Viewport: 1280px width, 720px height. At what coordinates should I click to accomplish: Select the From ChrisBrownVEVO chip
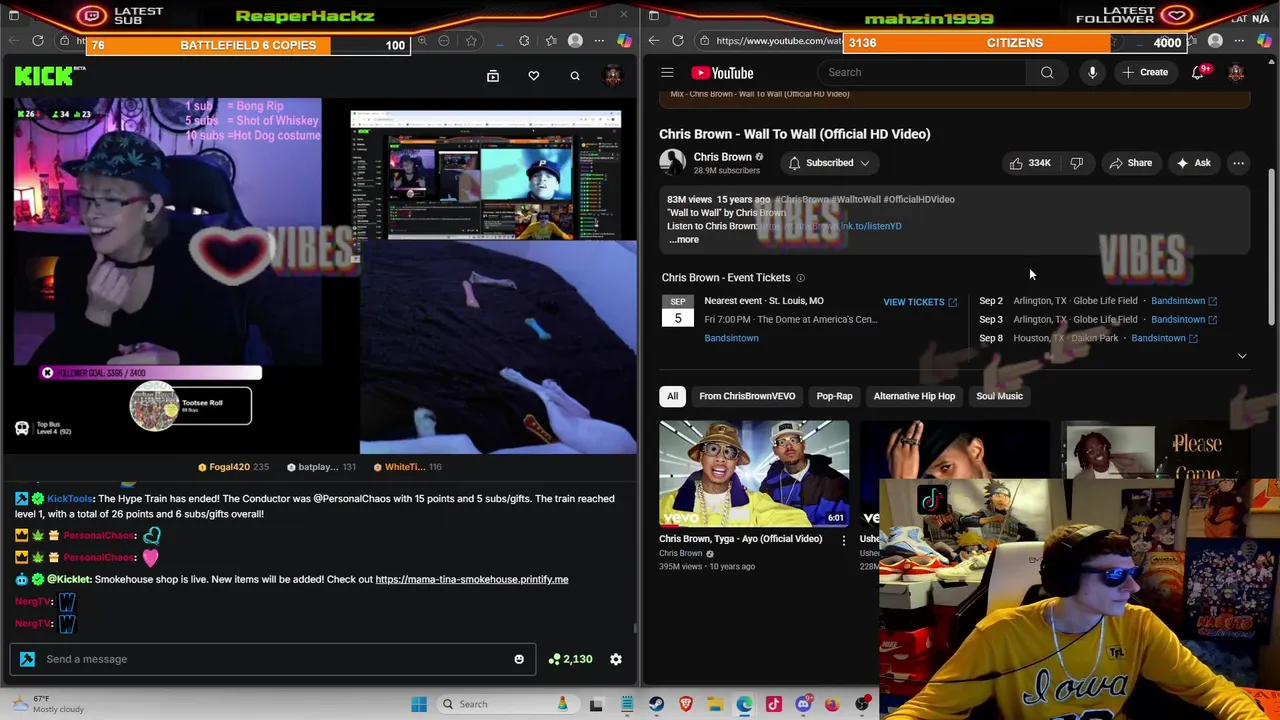pyautogui.click(x=747, y=396)
